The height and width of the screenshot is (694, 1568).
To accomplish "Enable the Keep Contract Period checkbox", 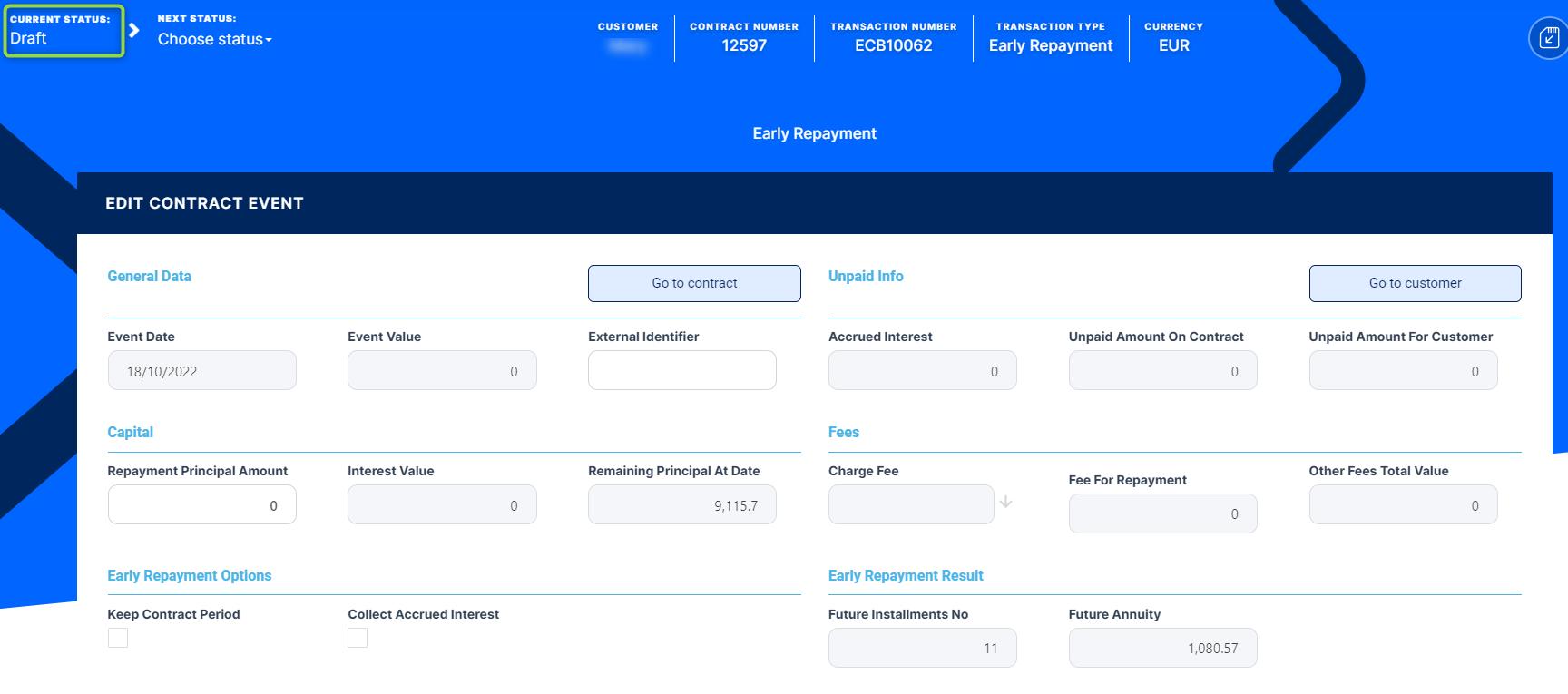I will (x=118, y=638).
